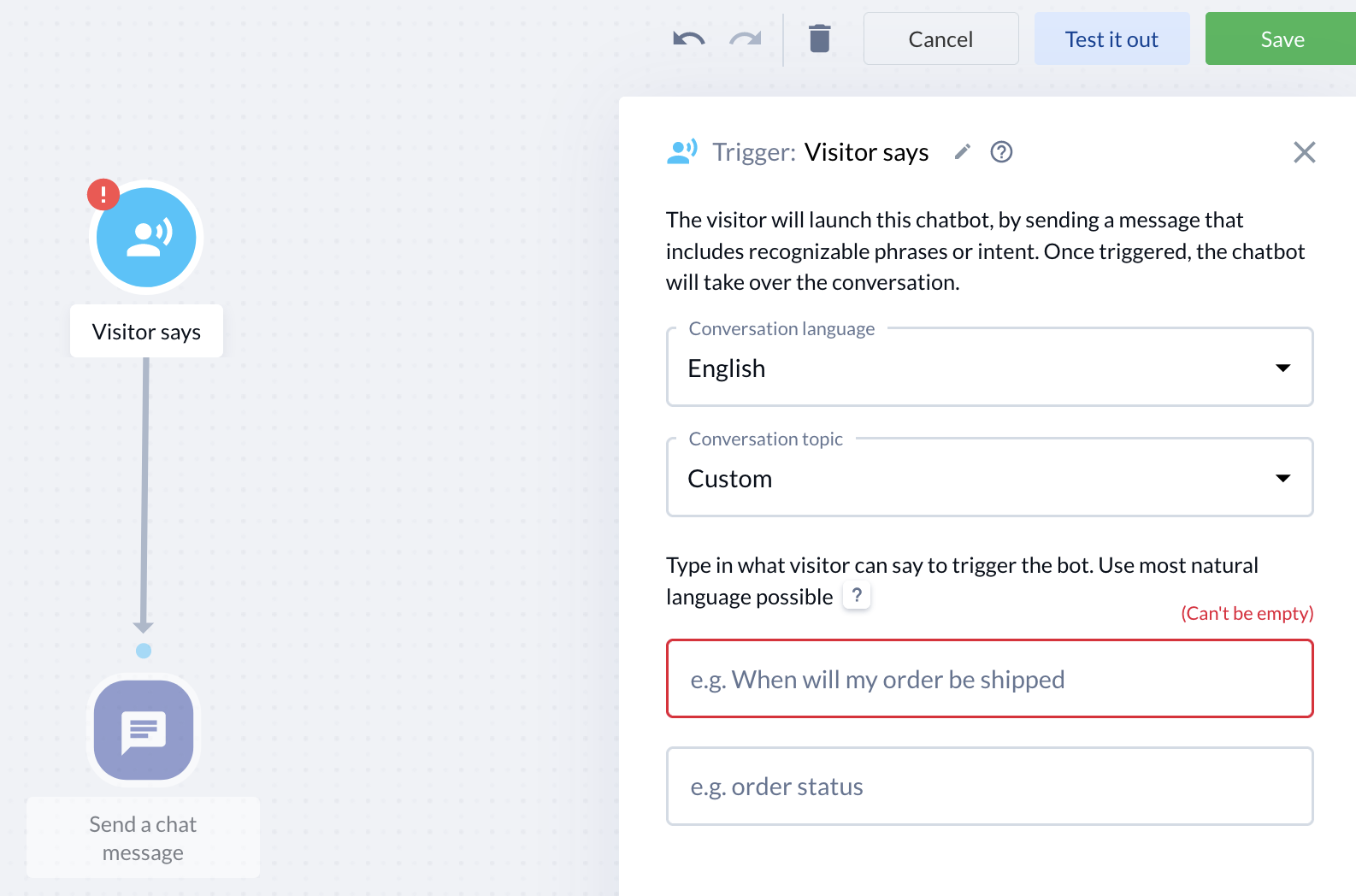Save the chatbot
Viewport: 1356px width, 896px height.
click(1281, 38)
